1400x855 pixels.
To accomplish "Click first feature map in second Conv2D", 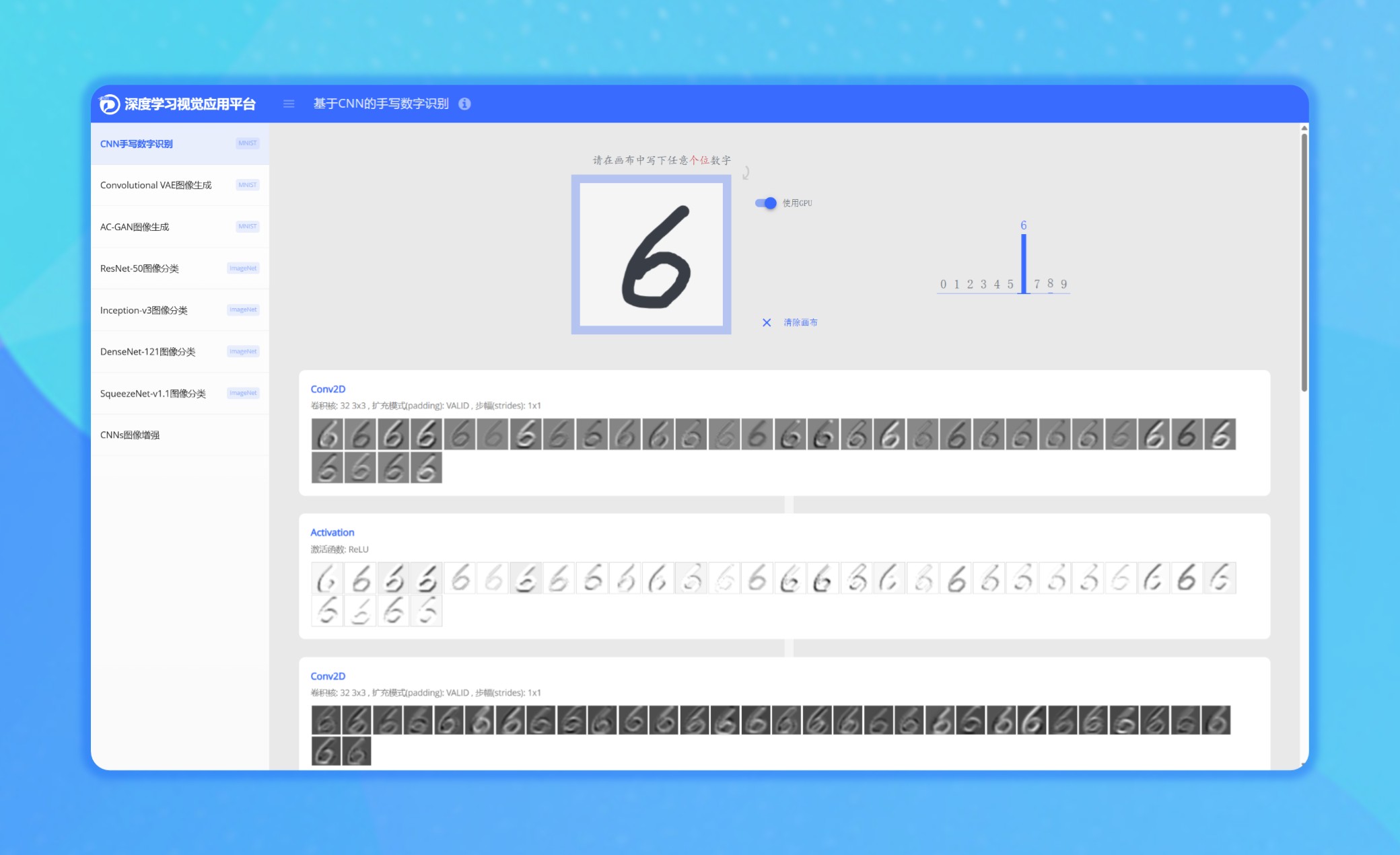I will click(x=326, y=720).
